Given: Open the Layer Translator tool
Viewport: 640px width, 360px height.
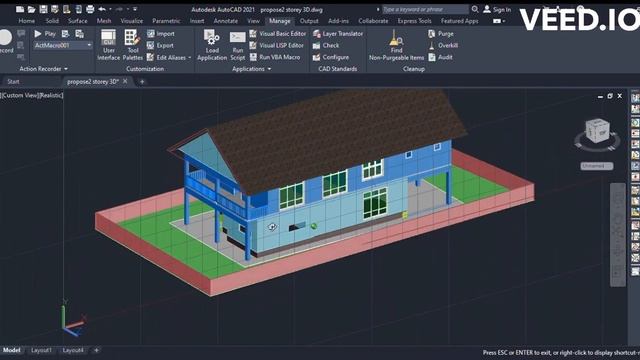Looking at the screenshot, I should tap(338, 34).
